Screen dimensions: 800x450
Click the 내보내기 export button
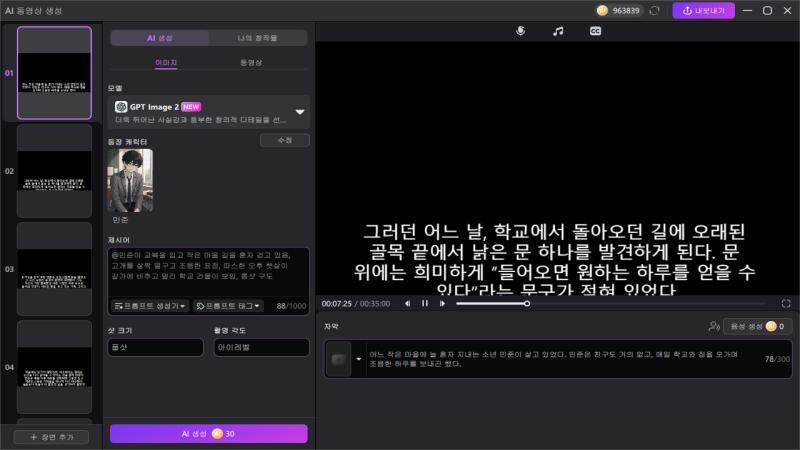[704, 11]
